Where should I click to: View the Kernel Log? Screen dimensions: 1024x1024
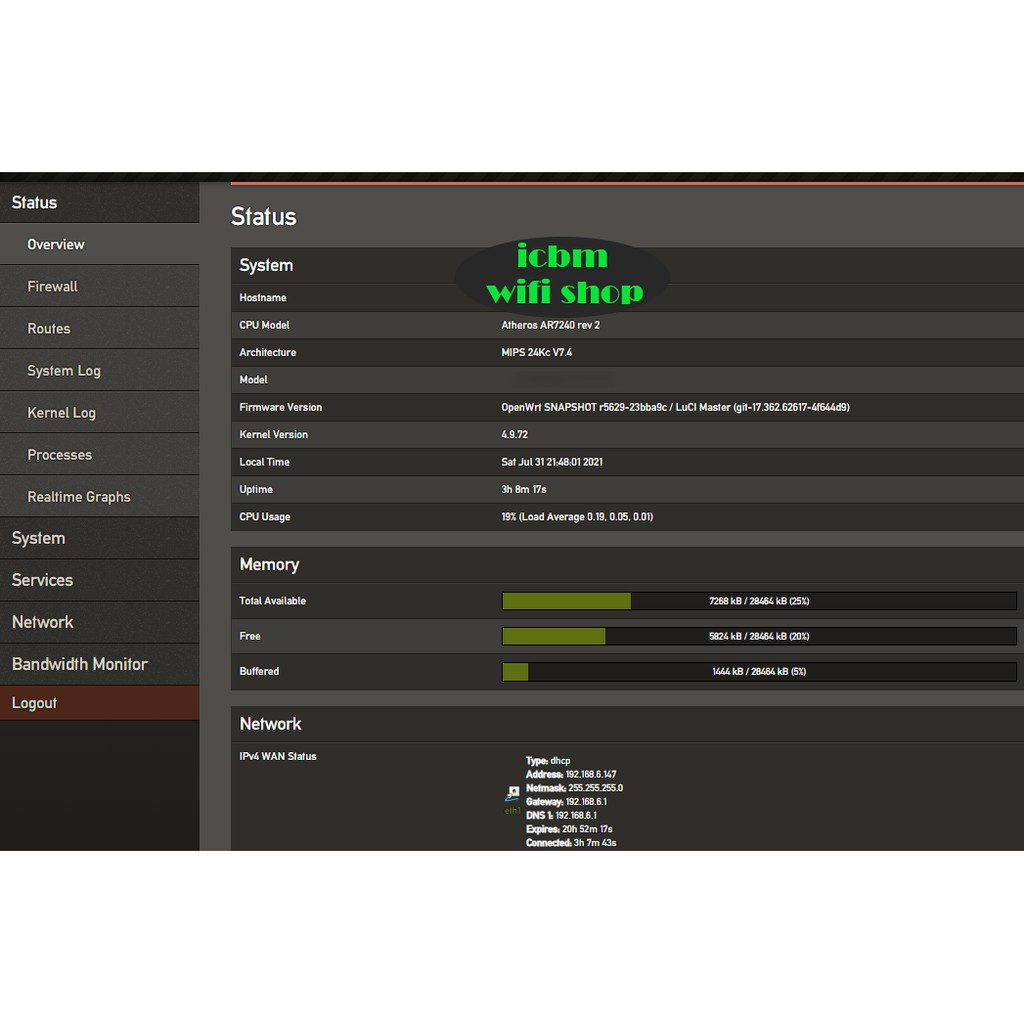point(61,412)
